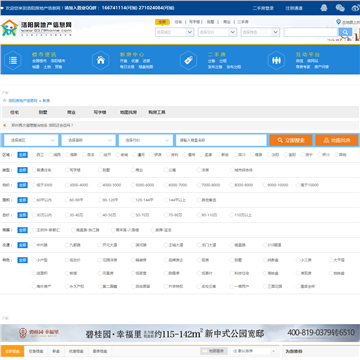This screenshot has height=360, width=360.
Task: Select the 4000-5000 average price option
Action: (110, 185)
